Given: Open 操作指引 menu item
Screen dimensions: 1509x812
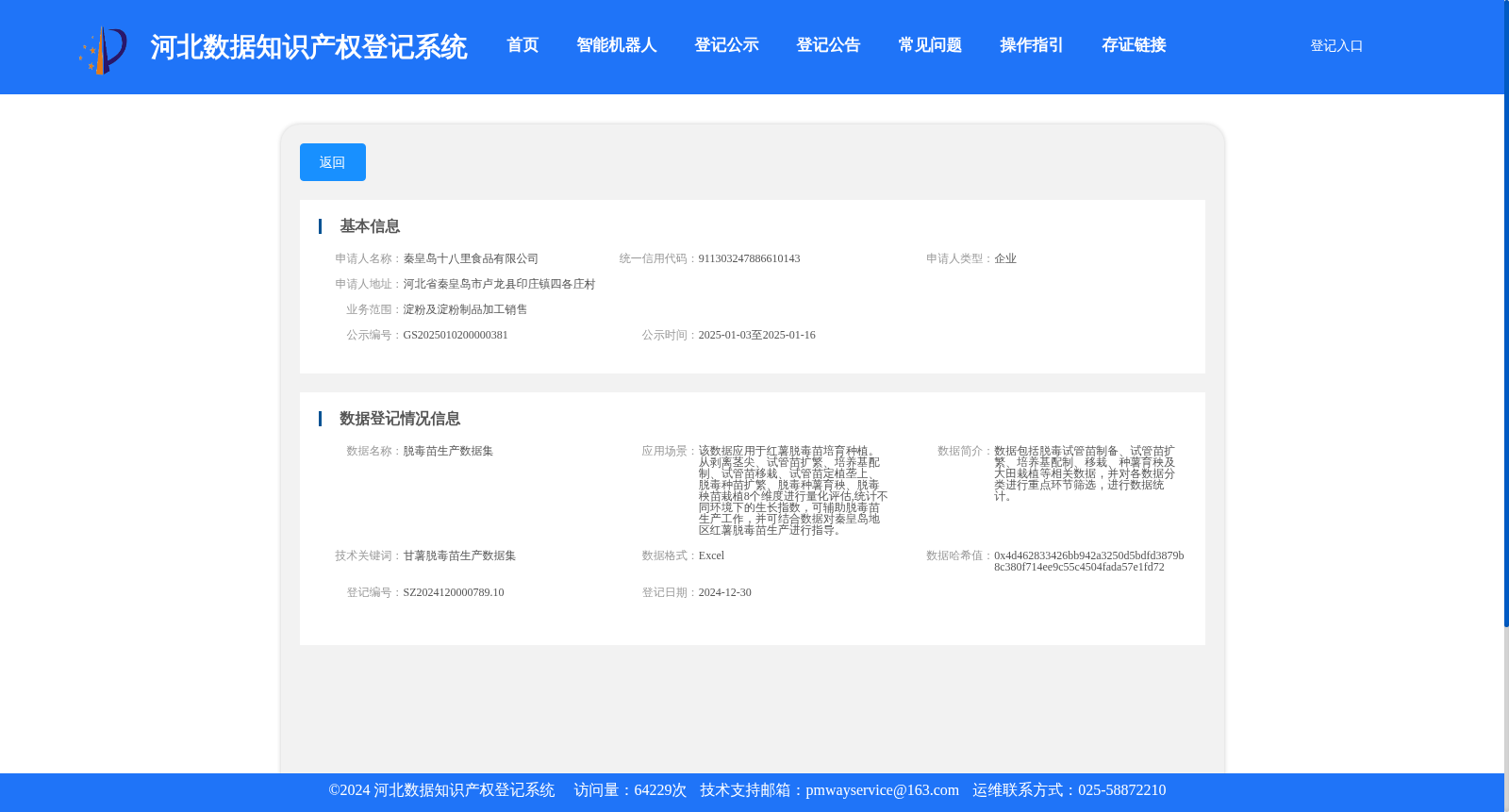Looking at the screenshot, I should (1032, 45).
